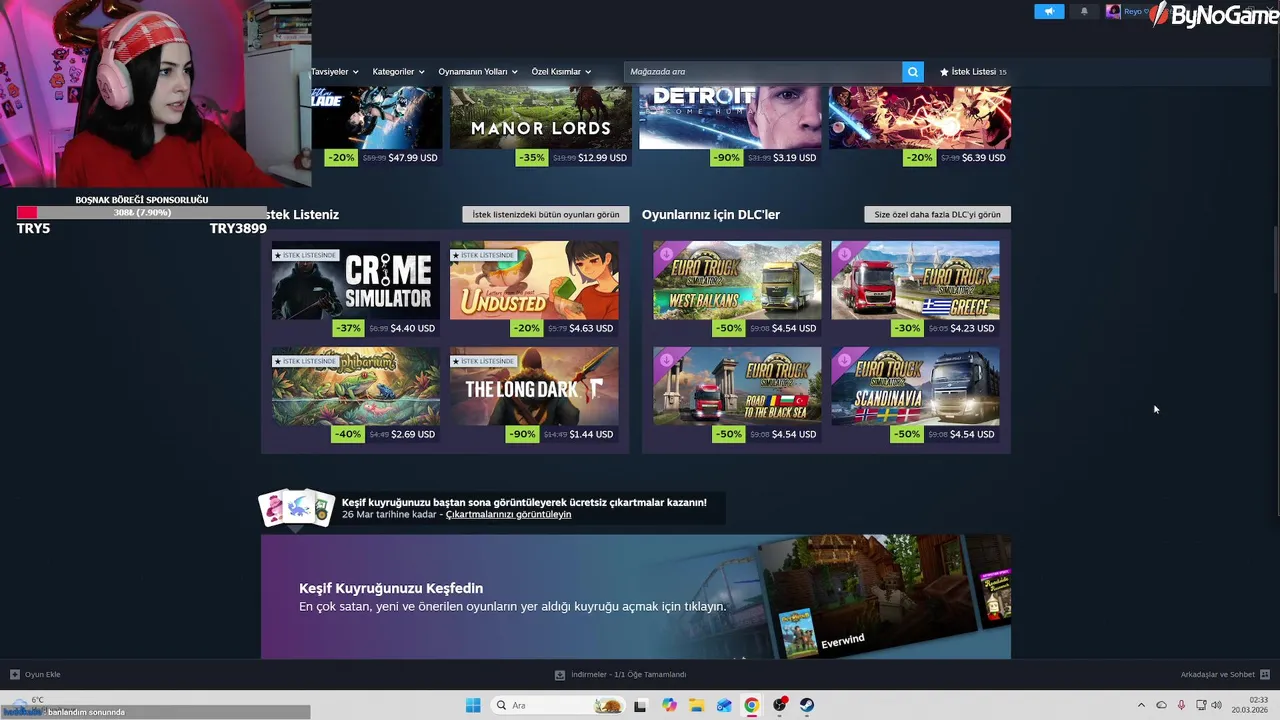Click the $12.99 USD Manor Lords price
Viewport: 1280px width, 720px height.
tap(602, 158)
